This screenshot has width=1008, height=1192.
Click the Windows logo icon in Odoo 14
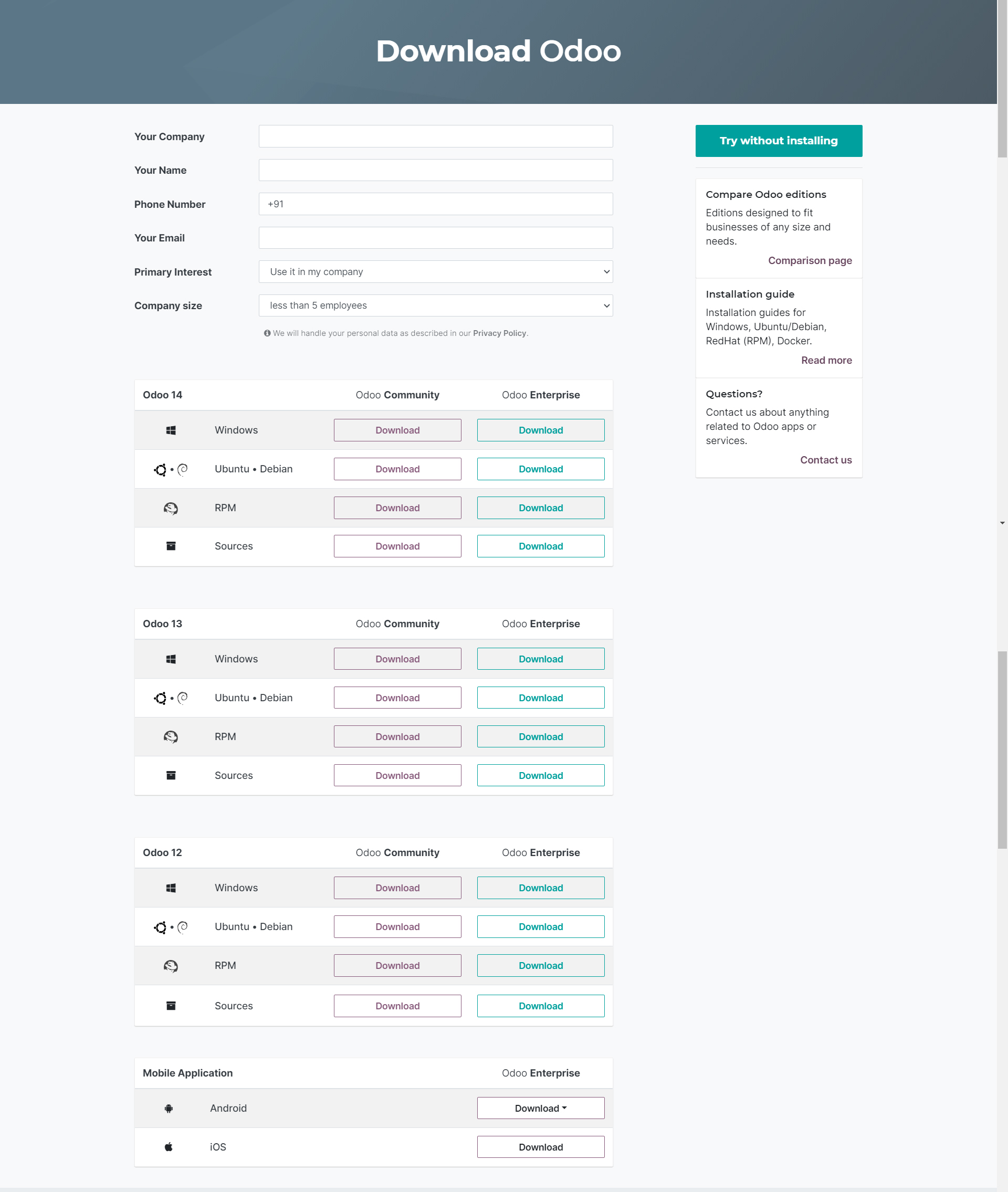coord(171,430)
